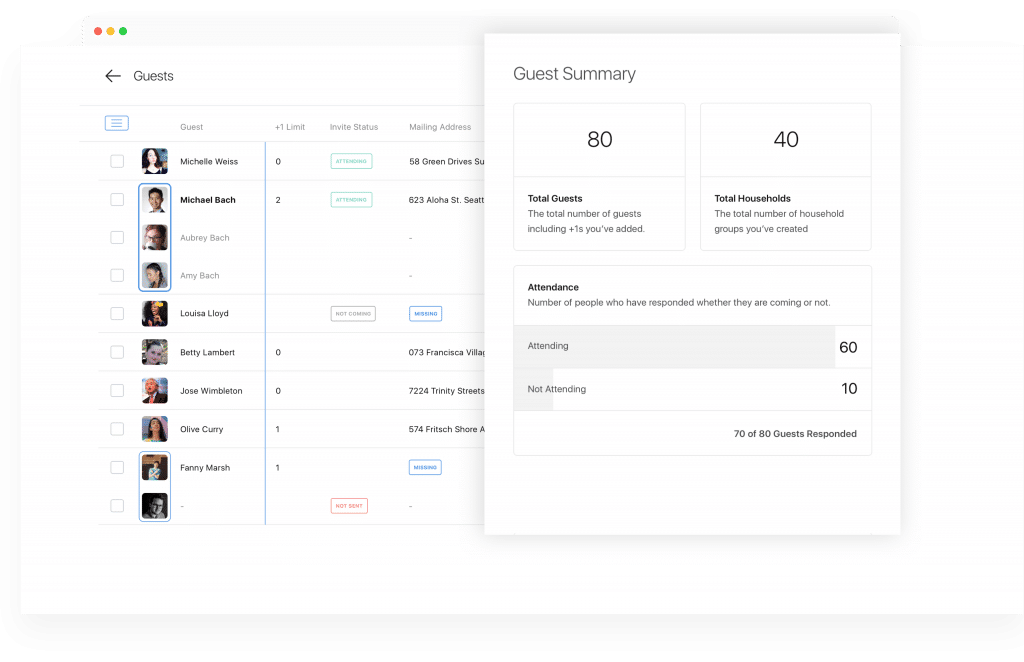The height and width of the screenshot is (662, 1024).
Task: Click Jose Wimbleton's avatar photo
Action: 154,390
